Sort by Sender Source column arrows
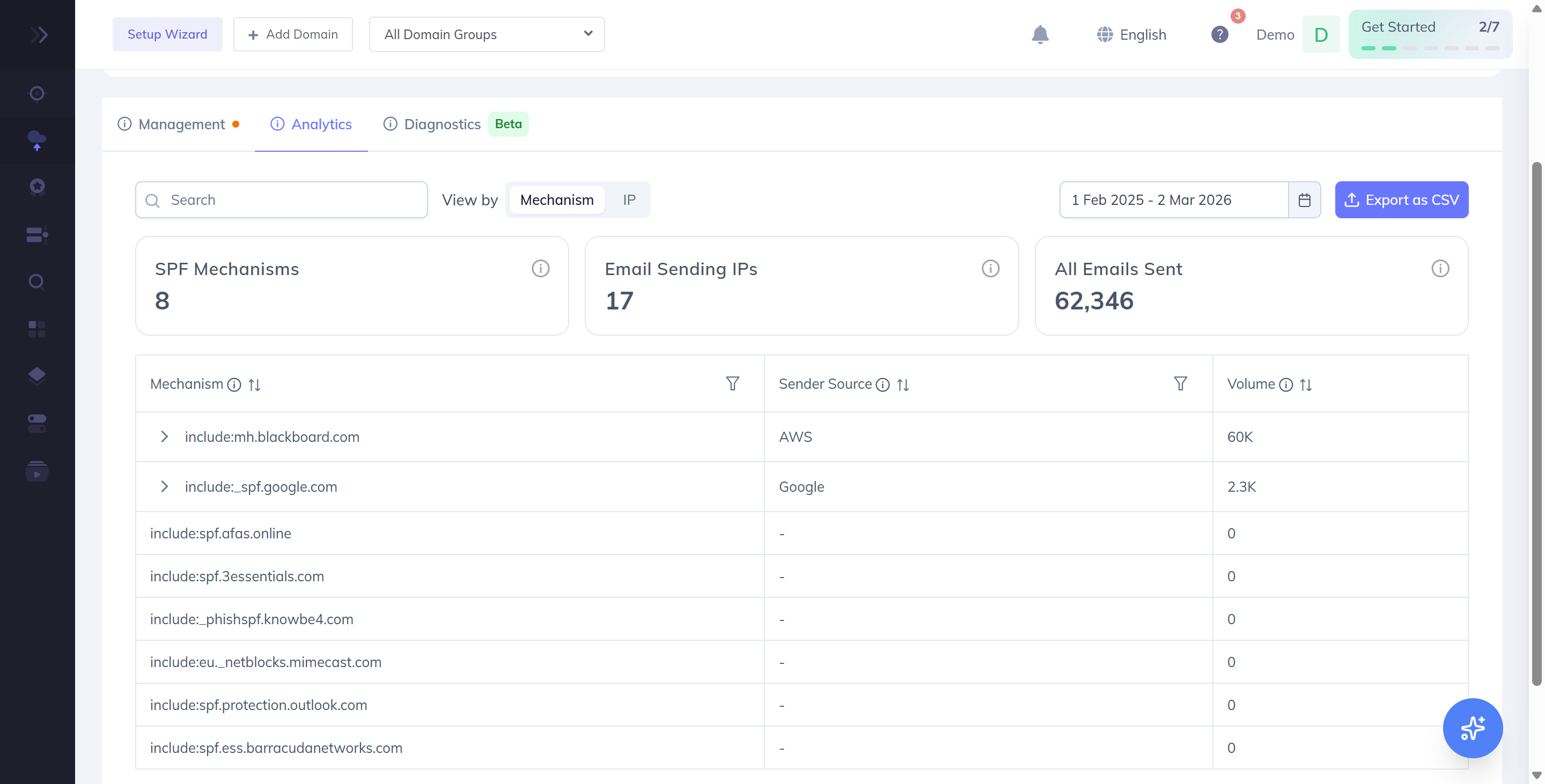This screenshot has width=1545, height=784. pos(903,385)
